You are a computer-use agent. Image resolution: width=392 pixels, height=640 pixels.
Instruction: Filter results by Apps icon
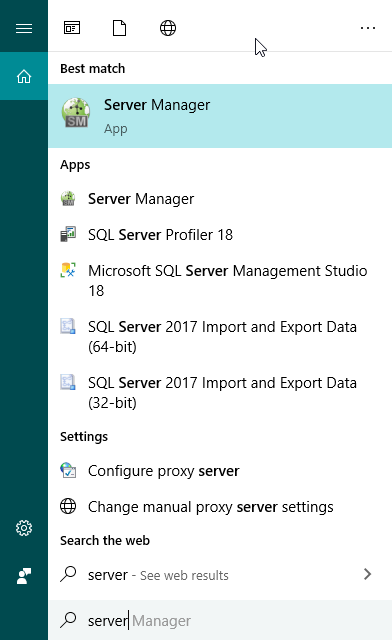(x=72, y=28)
